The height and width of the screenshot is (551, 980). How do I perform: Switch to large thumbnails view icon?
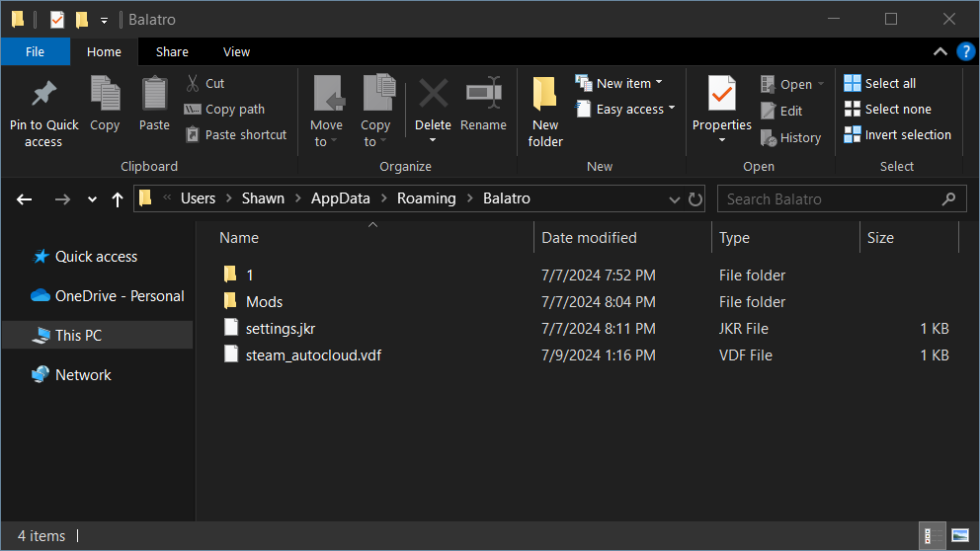(x=960, y=536)
